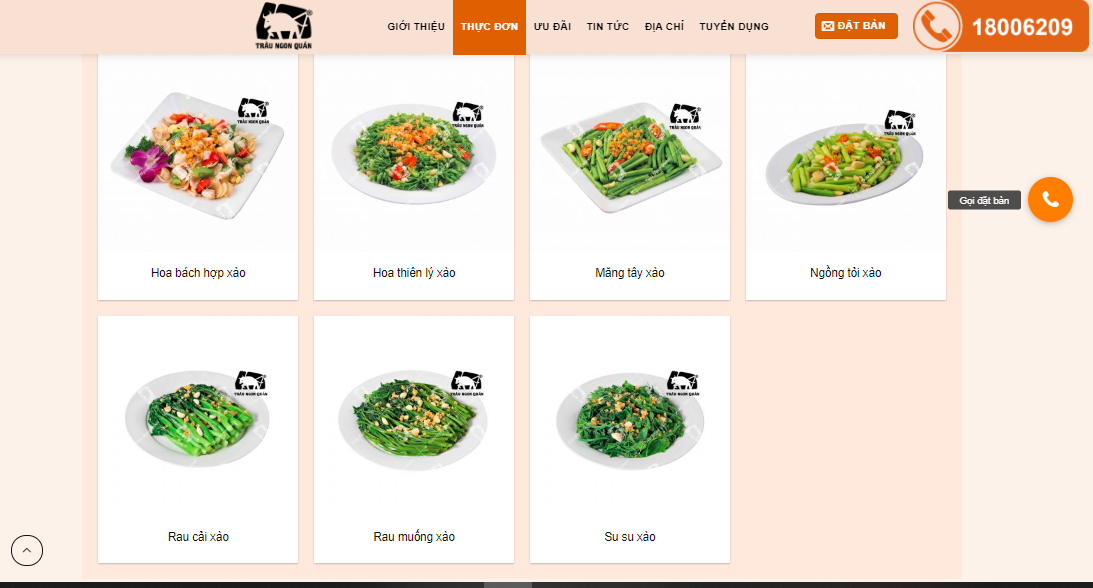Click the Su su xào title
The image size is (1093, 588).
coord(629,537)
